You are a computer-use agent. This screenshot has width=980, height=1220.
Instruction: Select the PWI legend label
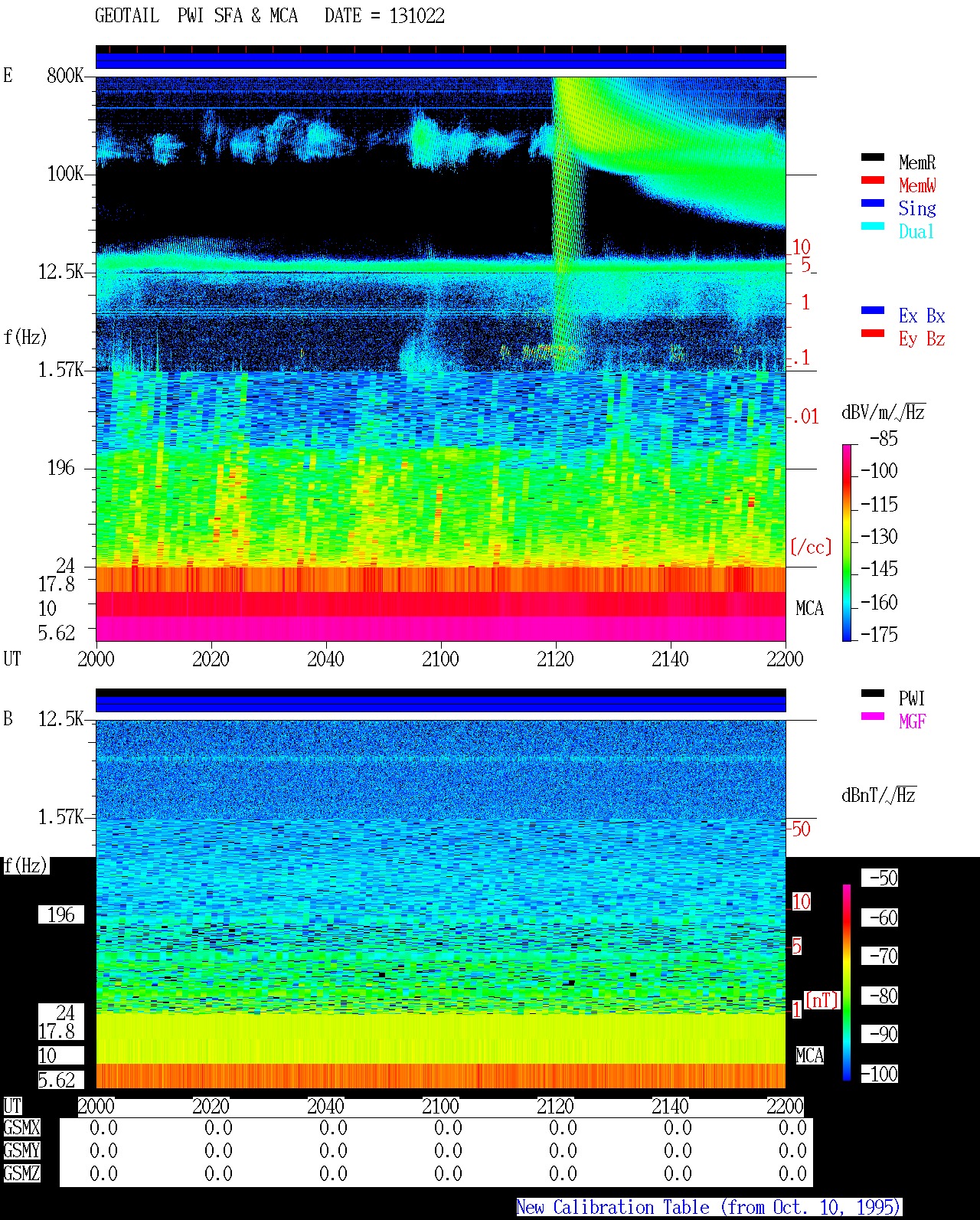tap(912, 698)
